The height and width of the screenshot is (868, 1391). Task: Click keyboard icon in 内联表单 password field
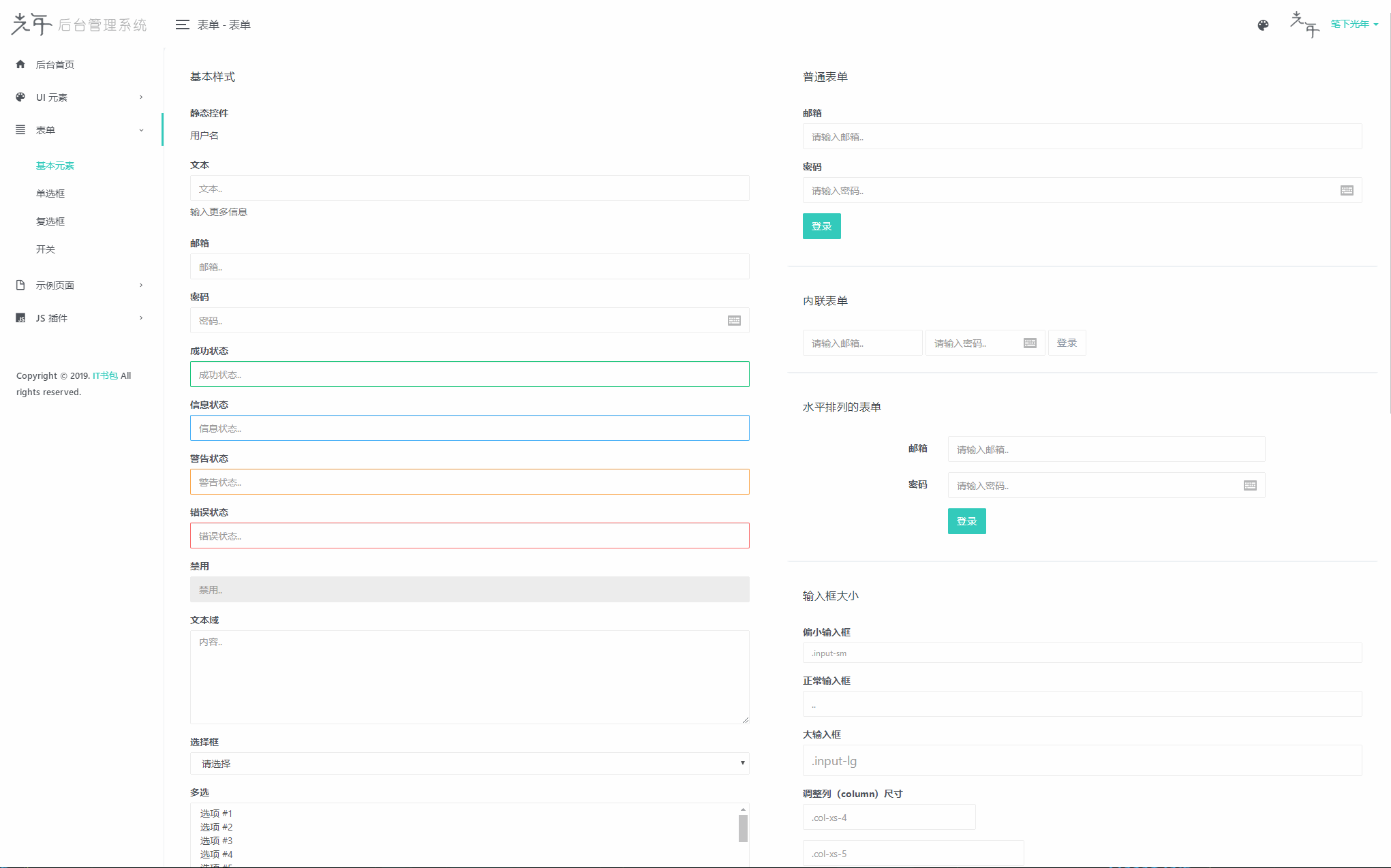1030,343
